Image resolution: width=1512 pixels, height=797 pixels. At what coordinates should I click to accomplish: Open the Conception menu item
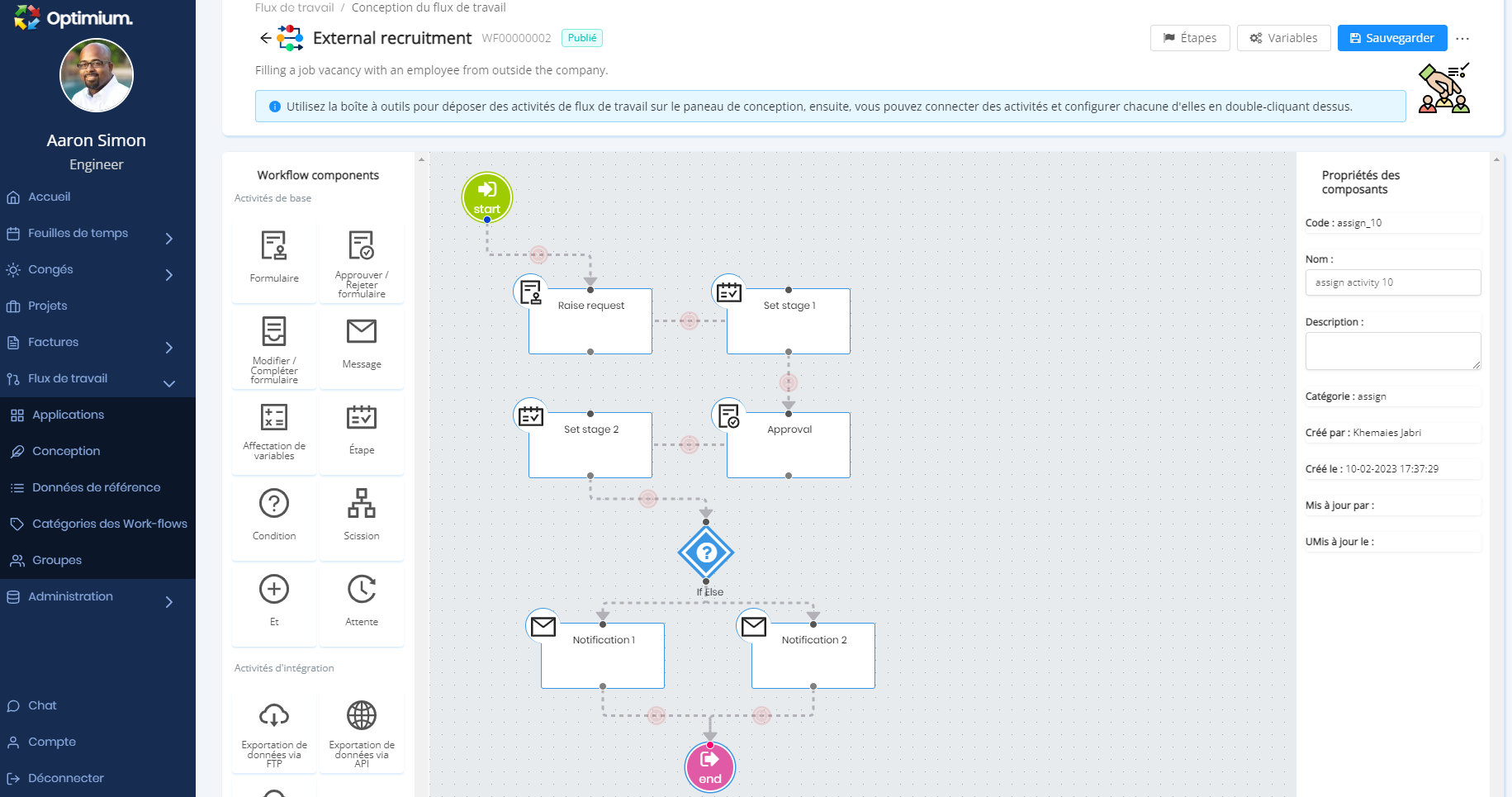pyautogui.click(x=66, y=452)
